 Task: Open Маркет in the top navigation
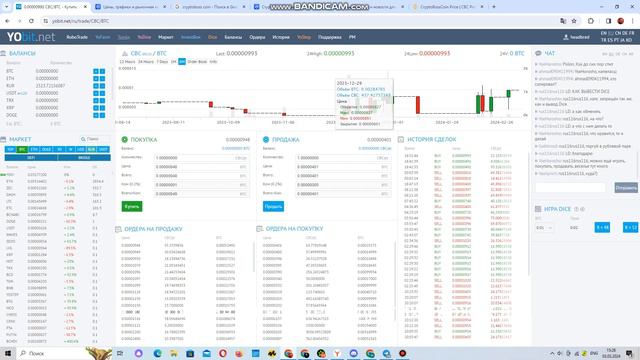click(166, 37)
